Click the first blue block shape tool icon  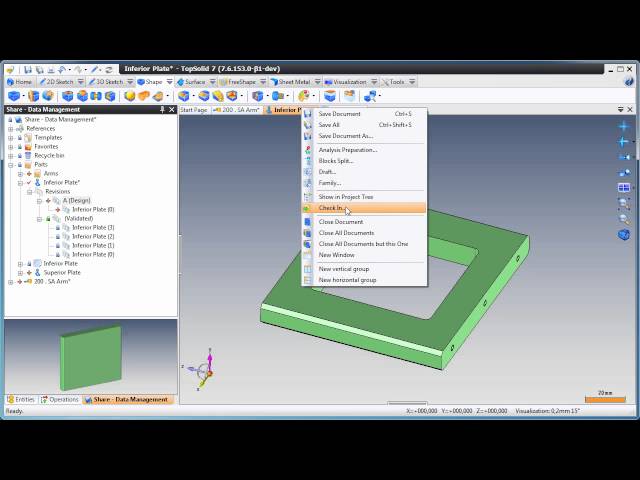(14, 96)
